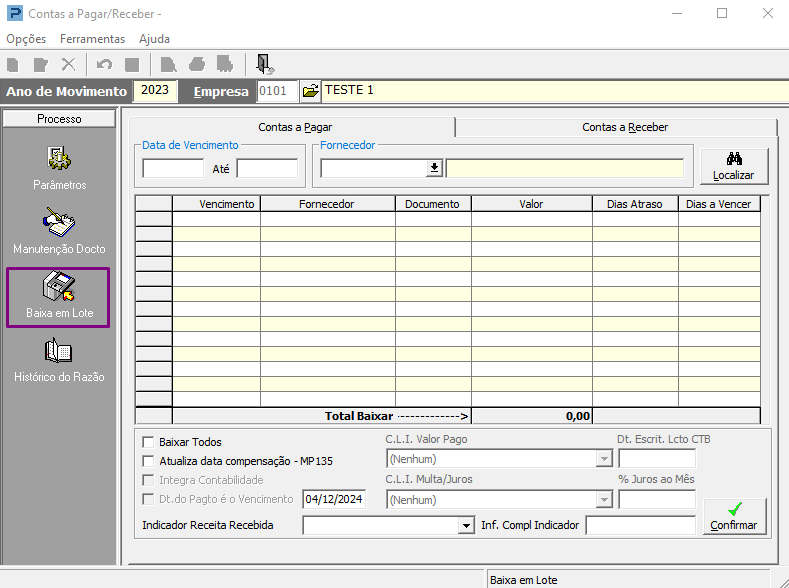Click the Localizar binoculars button
Image resolution: width=789 pixels, height=588 pixels.
point(733,166)
